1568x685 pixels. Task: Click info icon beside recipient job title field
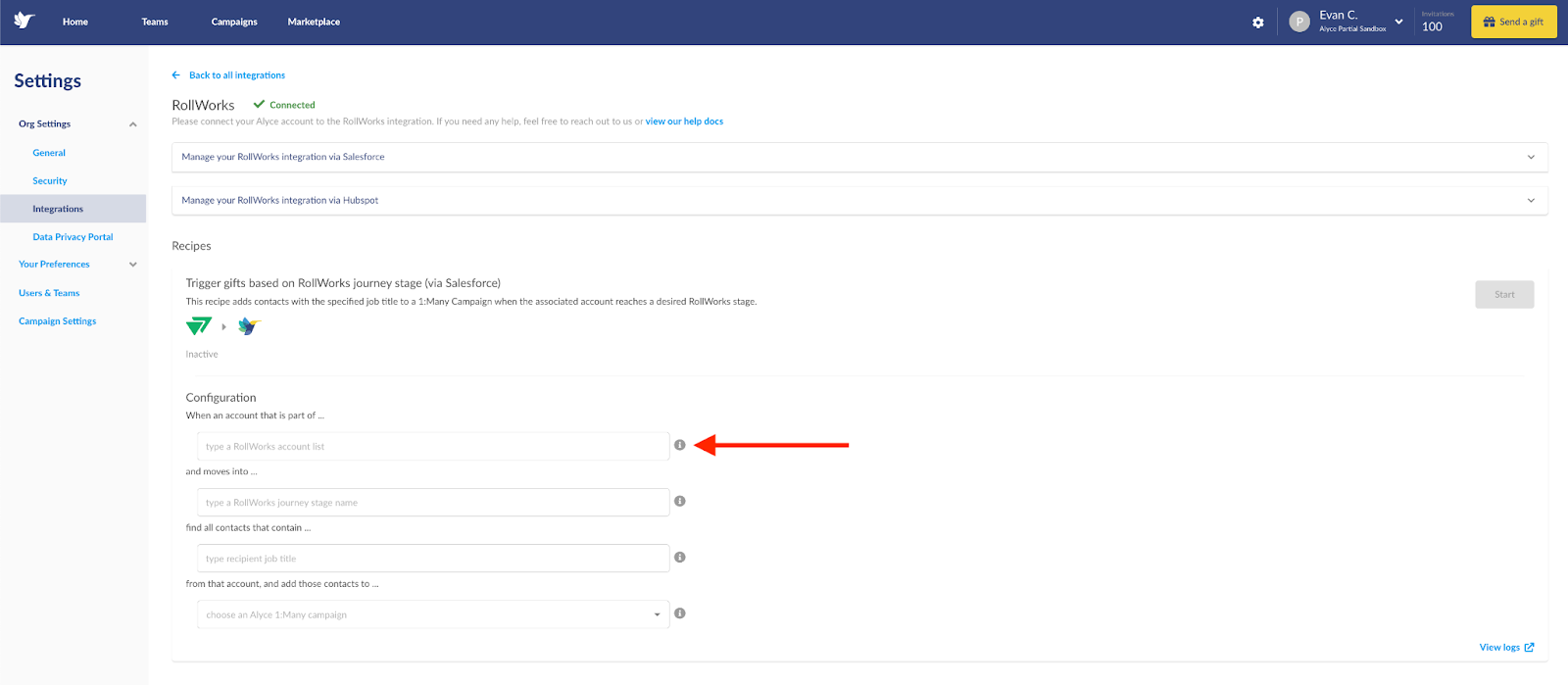tap(680, 557)
